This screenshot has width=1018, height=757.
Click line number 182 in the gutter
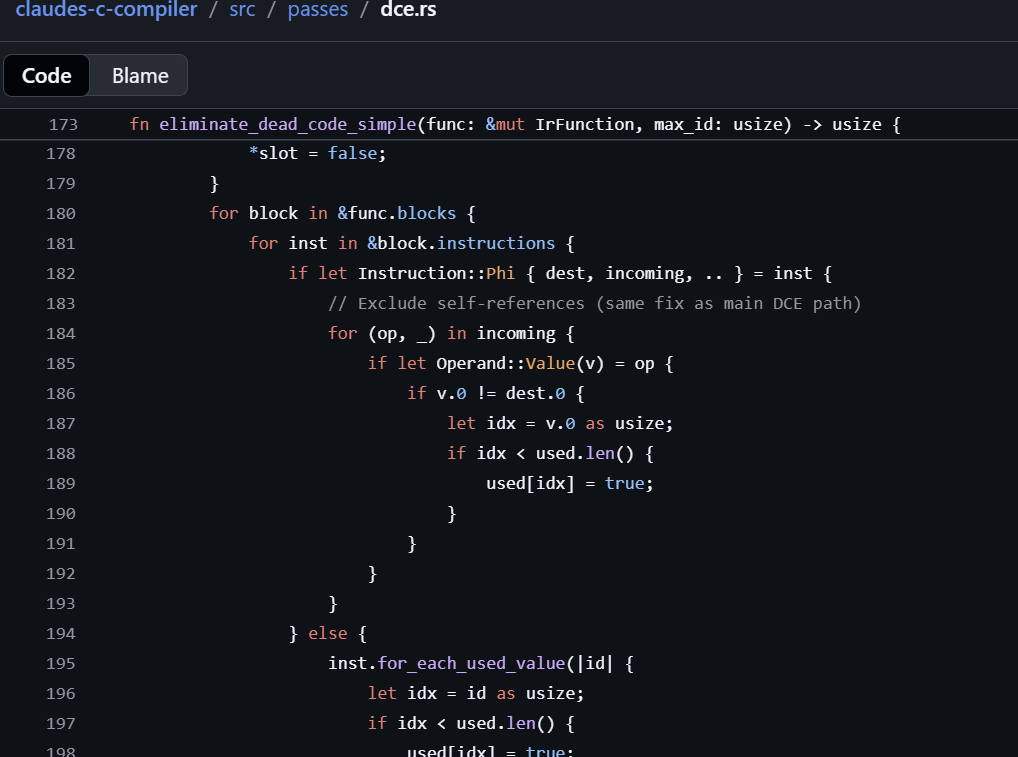[62, 273]
